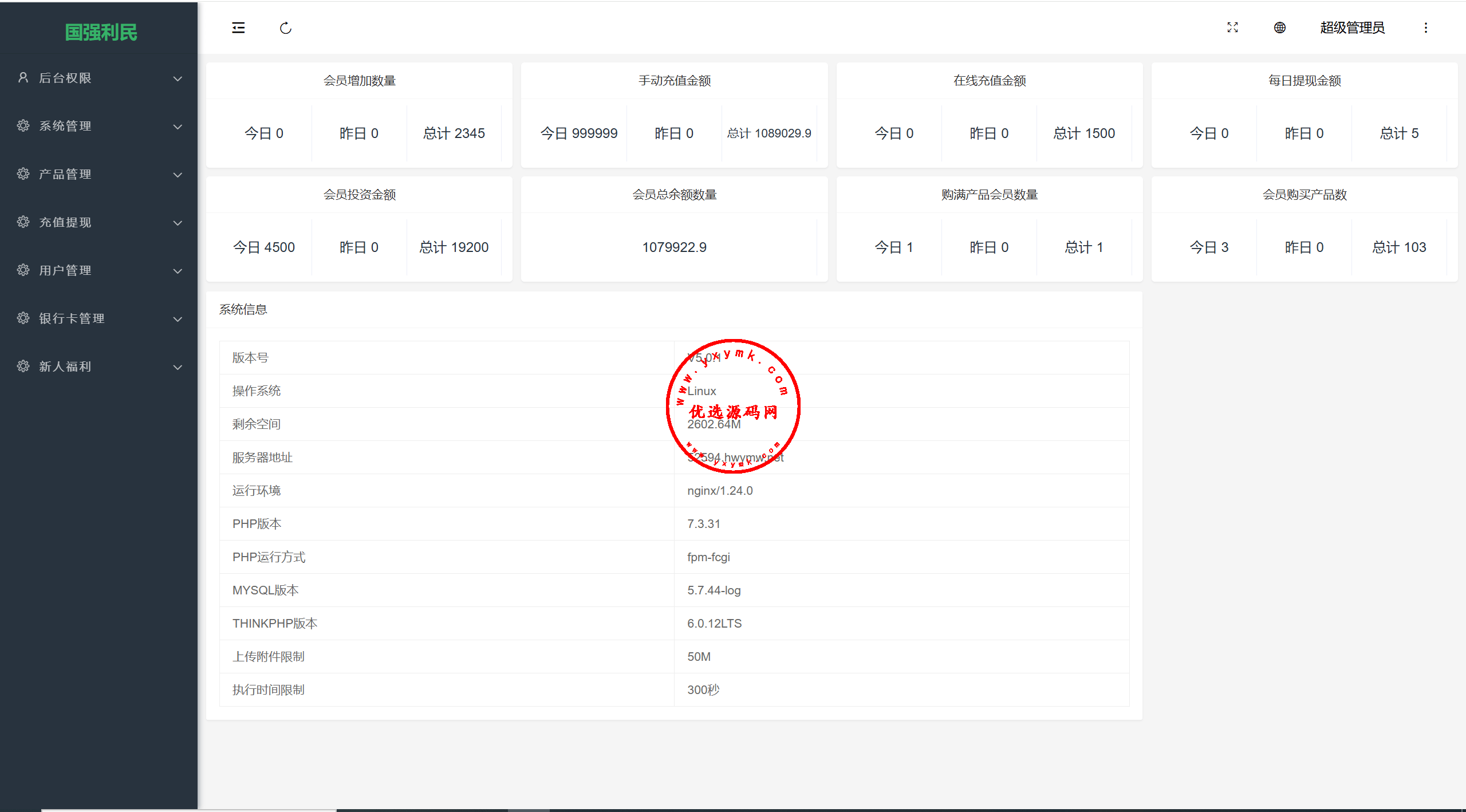Click 总计 103 in 会员购买产品数 card
This screenshot has height=812, width=1466.
coord(1399,247)
